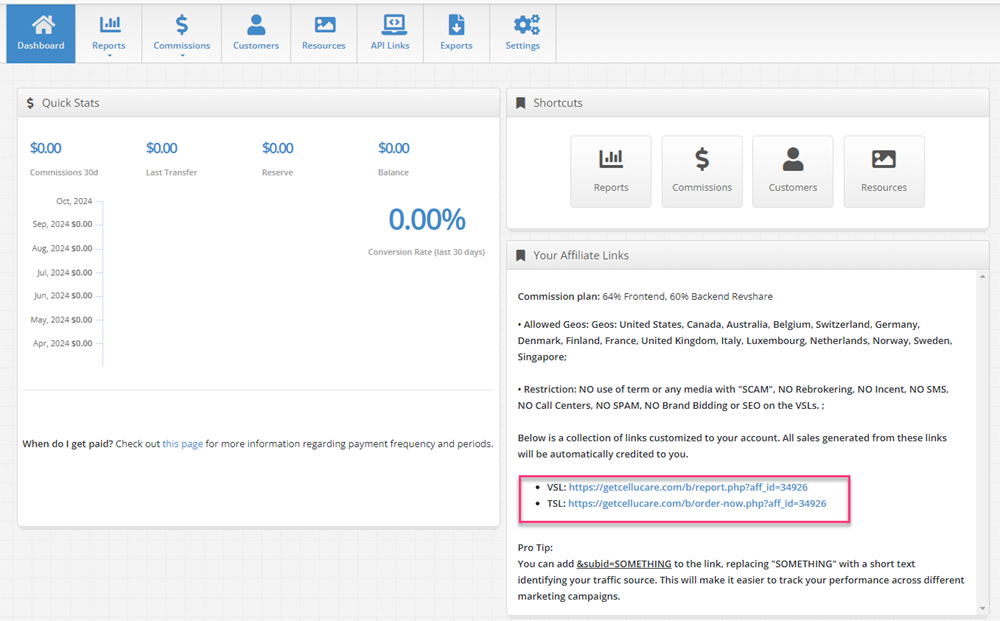Open the Exports download icon
The height and width of the screenshot is (621, 1000).
(x=456, y=25)
